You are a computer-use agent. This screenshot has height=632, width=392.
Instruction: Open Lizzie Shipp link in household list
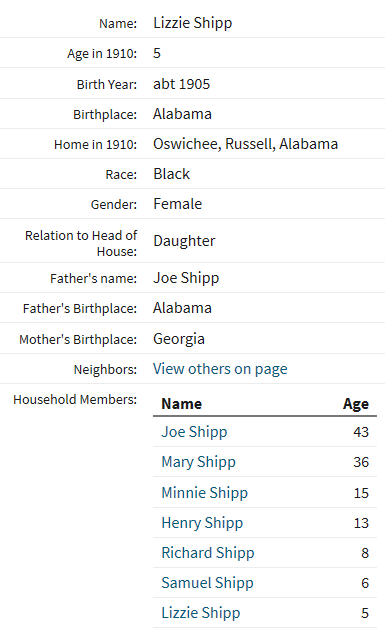pos(201,613)
